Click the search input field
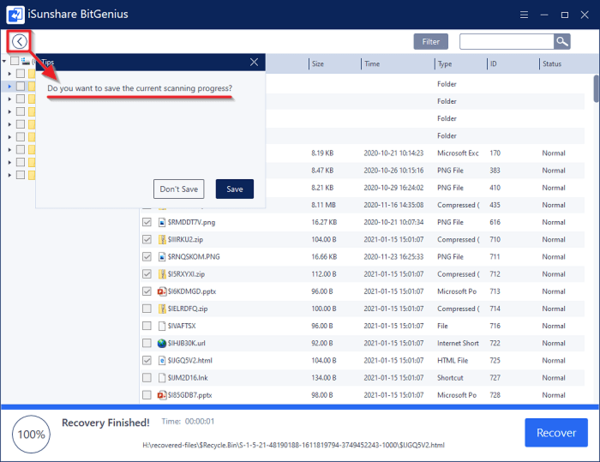This screenshot has width=600, height=462. point(506,41)
